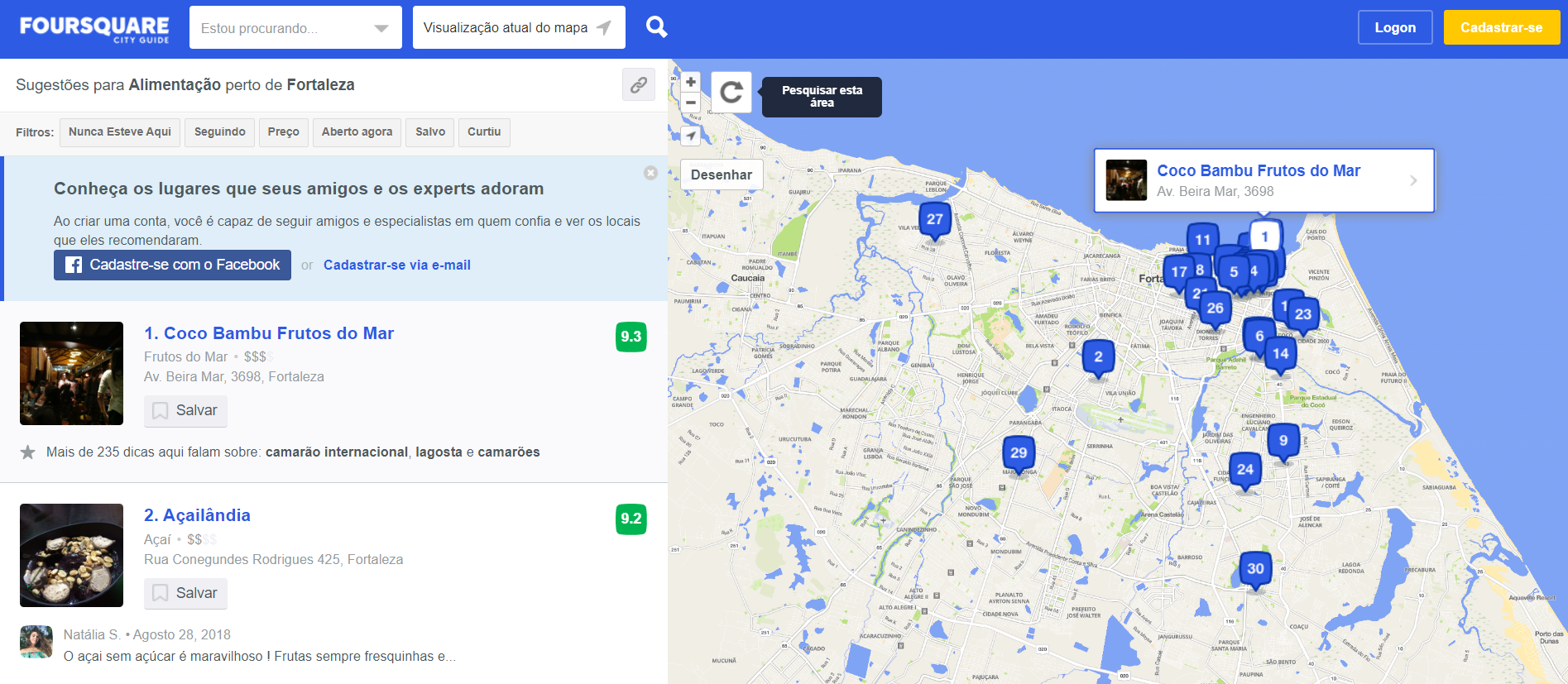Image resolution: width=1568 pixels, height=684 pixels.
Task: Click the yellow Cadastrar-se button
Action: pyautogui.click(x=1501, y=27)
